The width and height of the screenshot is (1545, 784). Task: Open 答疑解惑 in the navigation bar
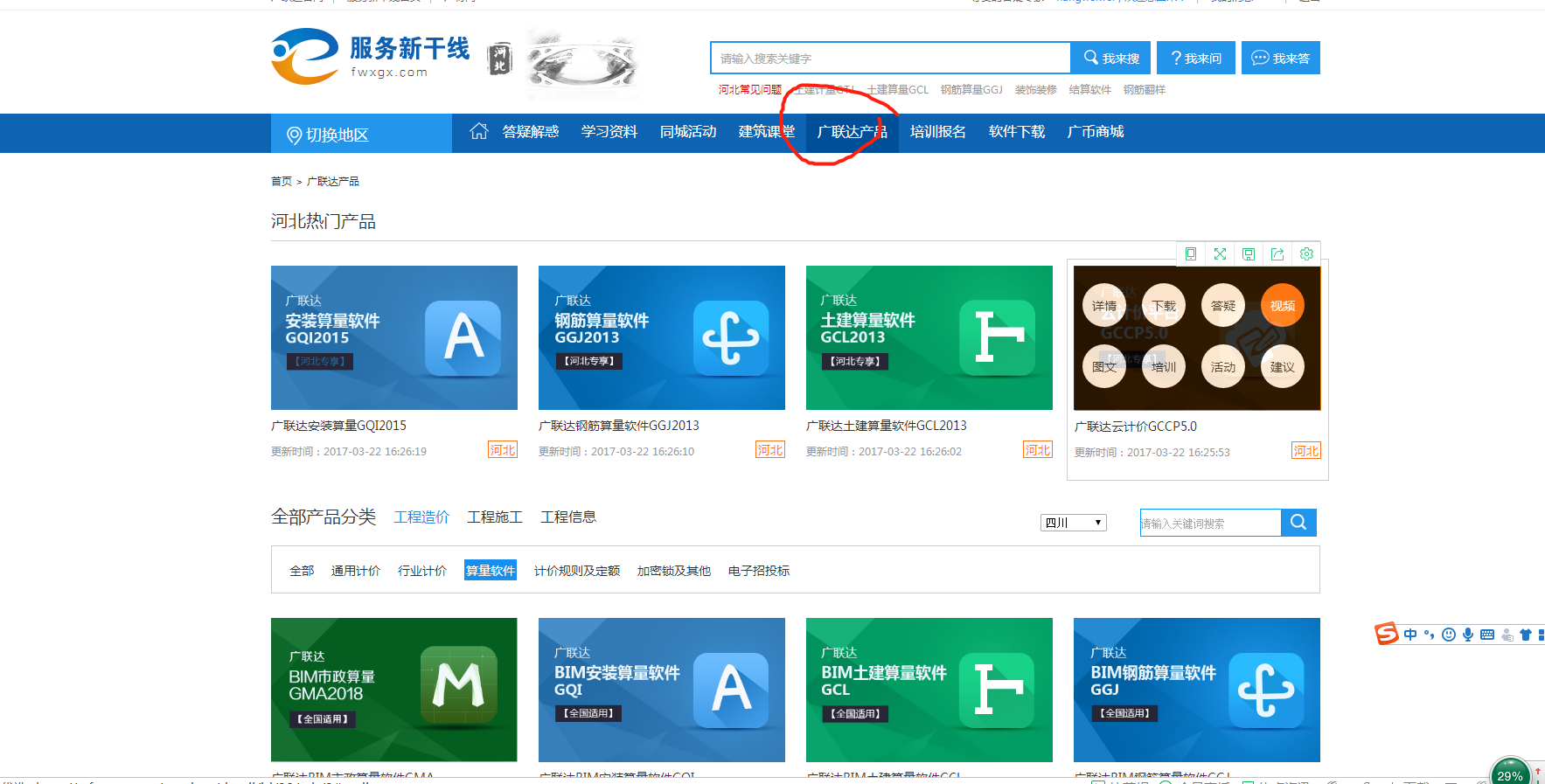[x=531, y=131]
